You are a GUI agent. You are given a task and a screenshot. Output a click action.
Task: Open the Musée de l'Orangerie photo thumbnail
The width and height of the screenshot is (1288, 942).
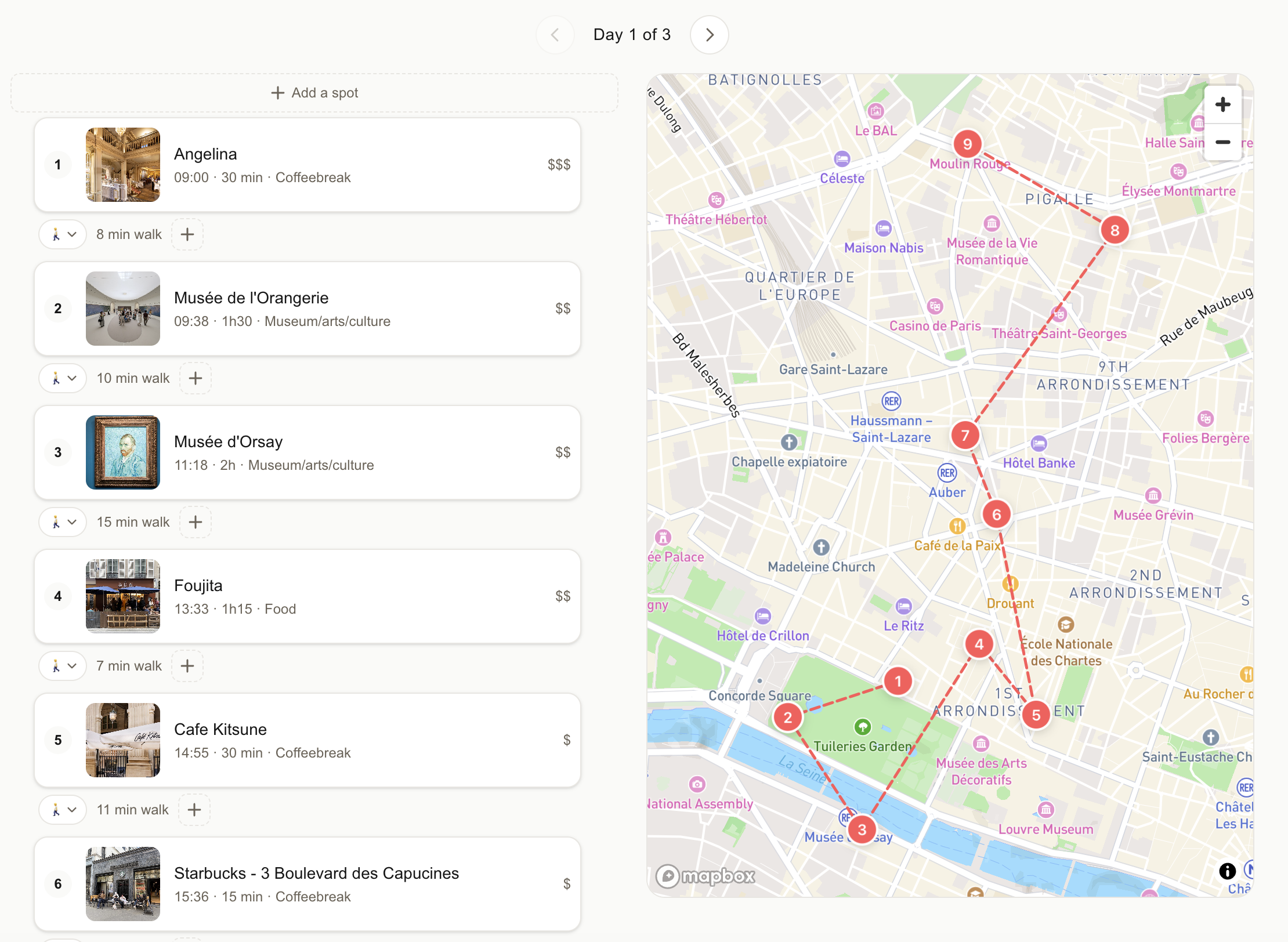123,309
